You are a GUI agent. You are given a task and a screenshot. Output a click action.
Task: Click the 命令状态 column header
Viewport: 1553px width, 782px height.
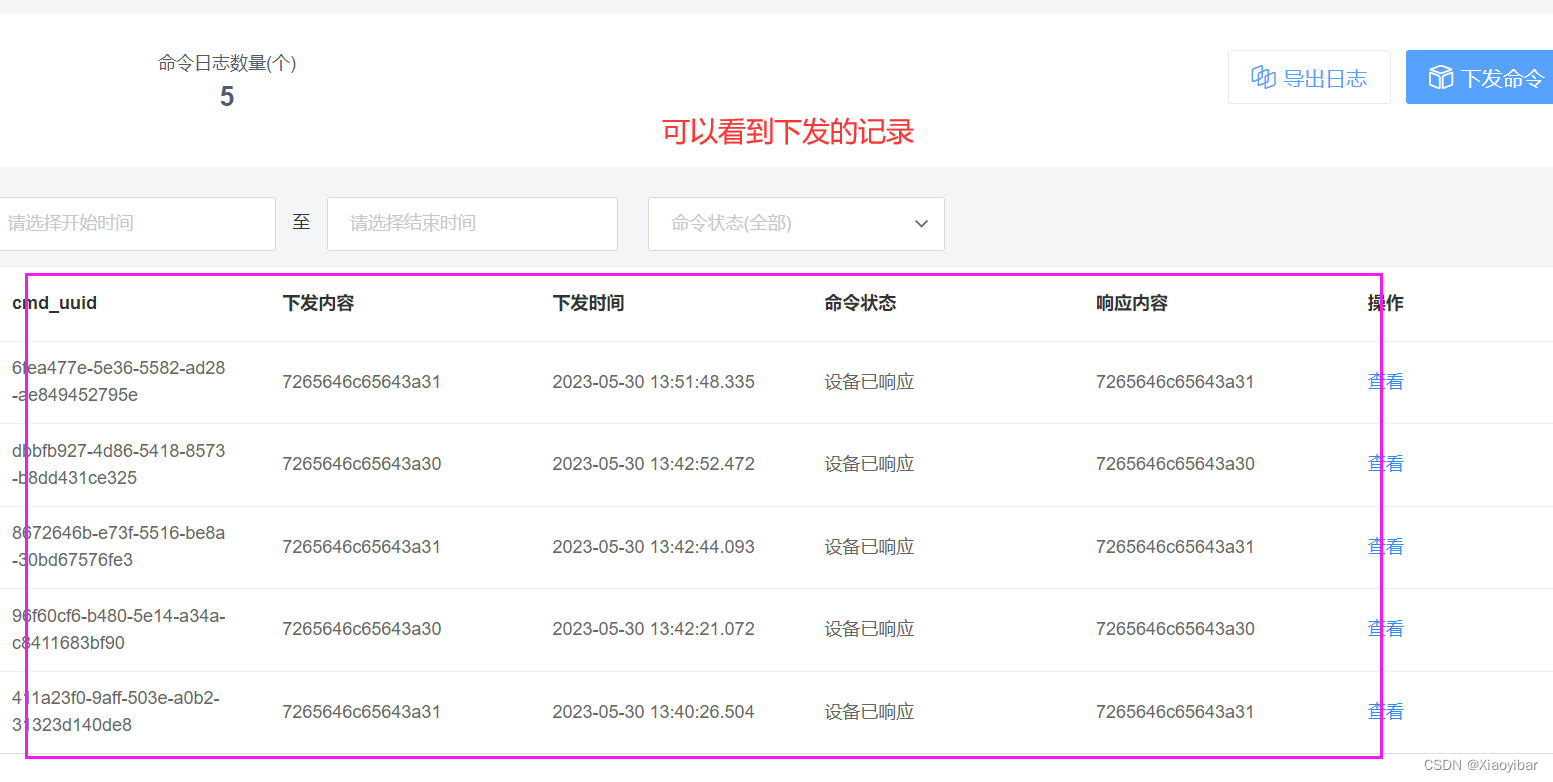click(860, 303)
